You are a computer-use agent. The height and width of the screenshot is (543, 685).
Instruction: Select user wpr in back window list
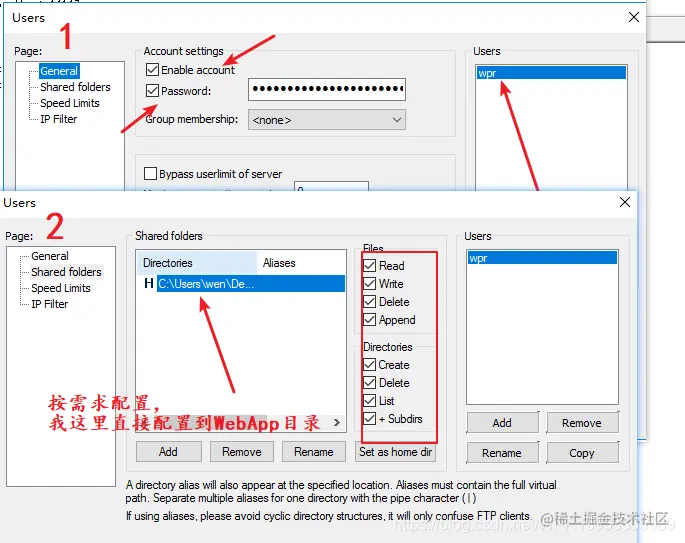551,73
